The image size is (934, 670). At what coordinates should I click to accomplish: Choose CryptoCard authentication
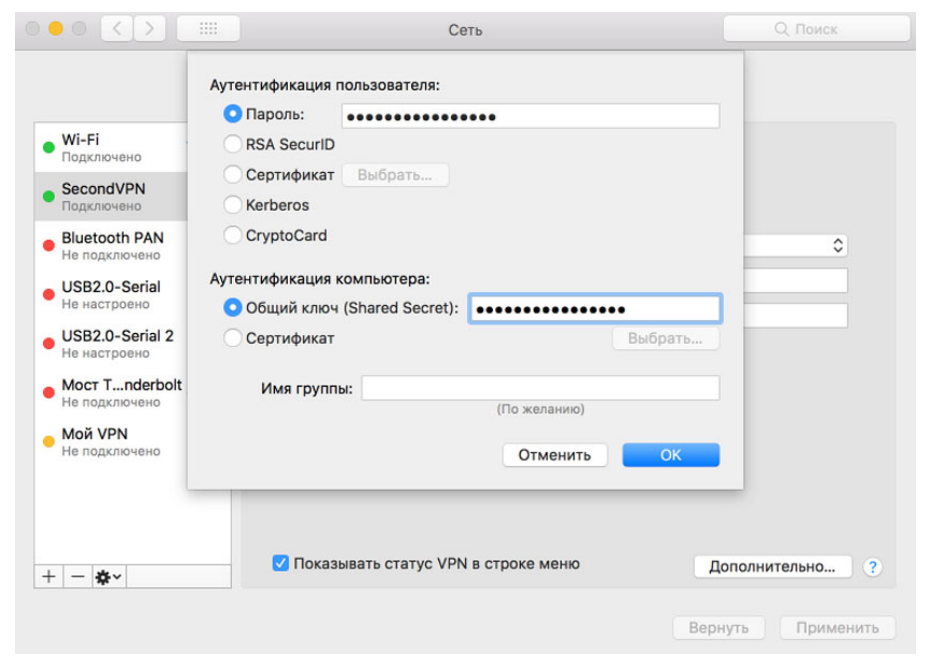pos(232,236)
